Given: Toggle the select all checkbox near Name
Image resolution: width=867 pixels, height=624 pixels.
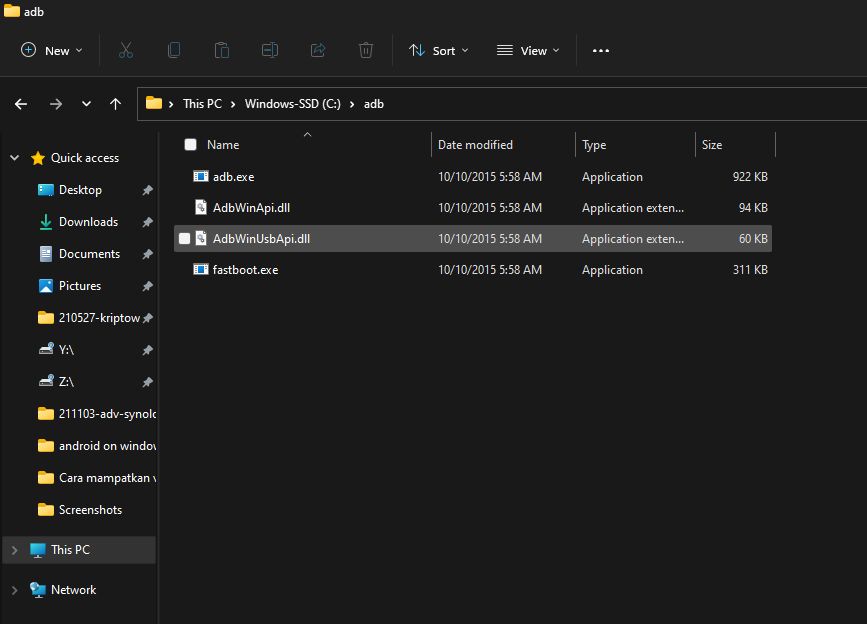Looking at the screenshot, I should (x=190, y=145).
